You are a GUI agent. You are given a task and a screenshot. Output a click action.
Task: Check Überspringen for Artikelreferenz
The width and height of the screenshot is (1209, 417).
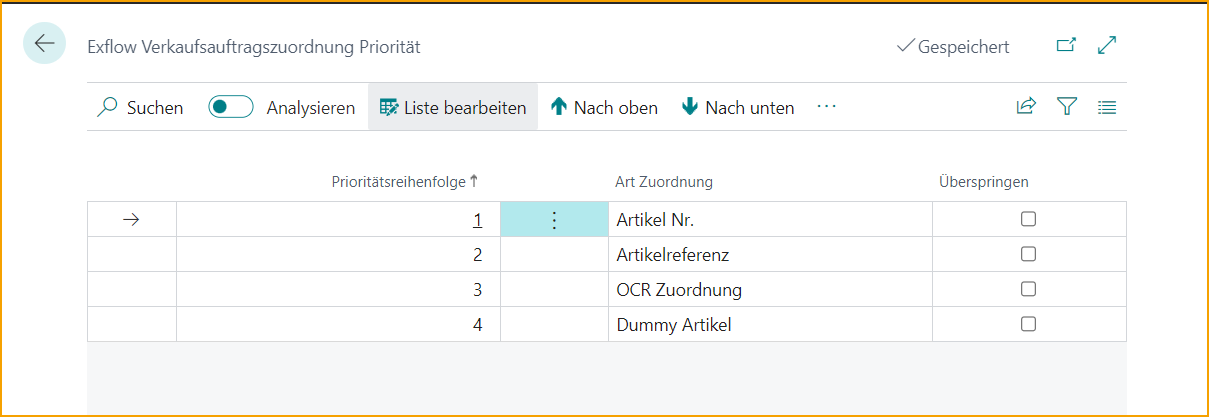(1028, 255)
